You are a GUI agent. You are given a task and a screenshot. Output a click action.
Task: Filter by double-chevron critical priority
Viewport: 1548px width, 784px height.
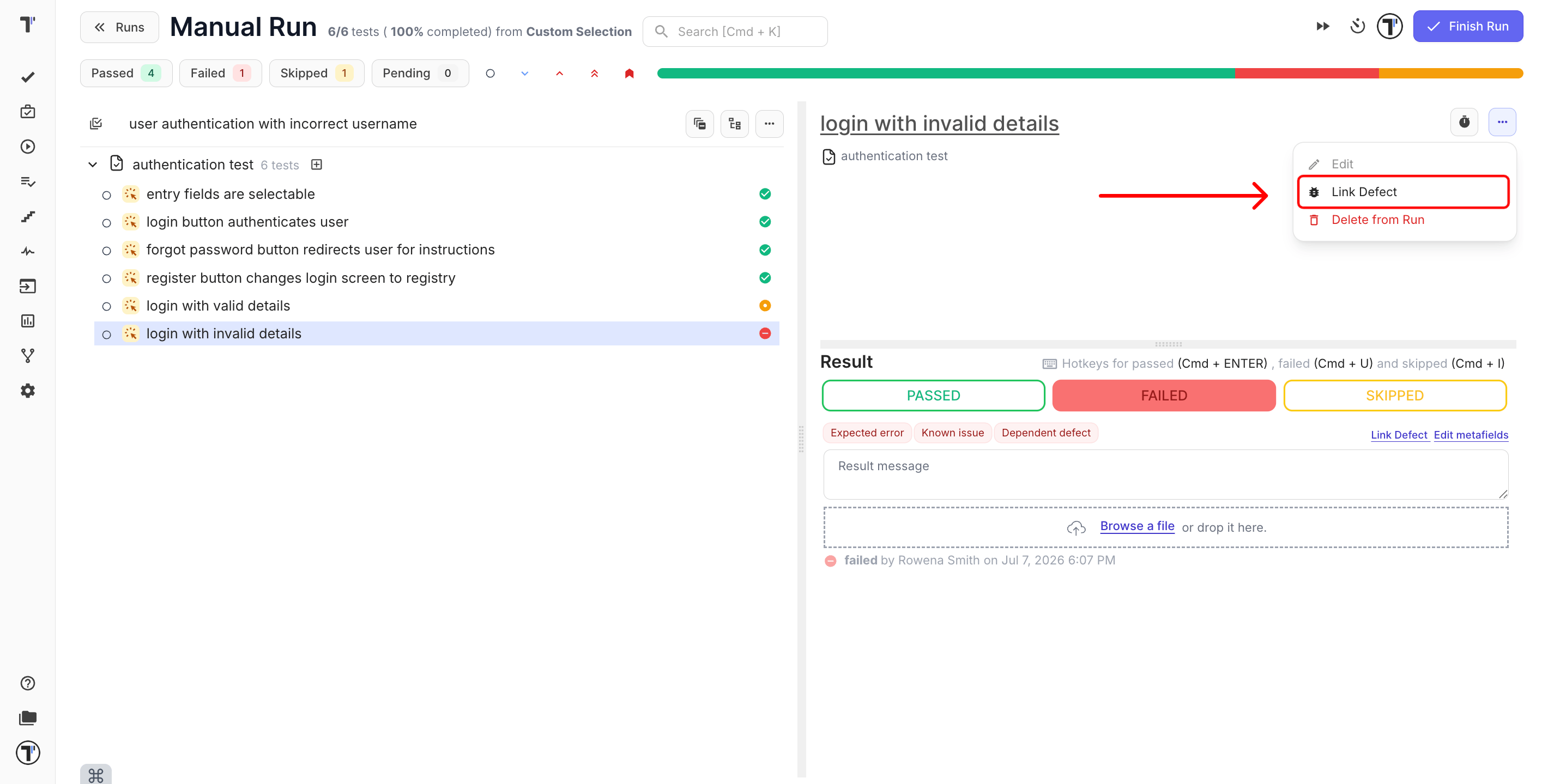[x=594, y=74]
